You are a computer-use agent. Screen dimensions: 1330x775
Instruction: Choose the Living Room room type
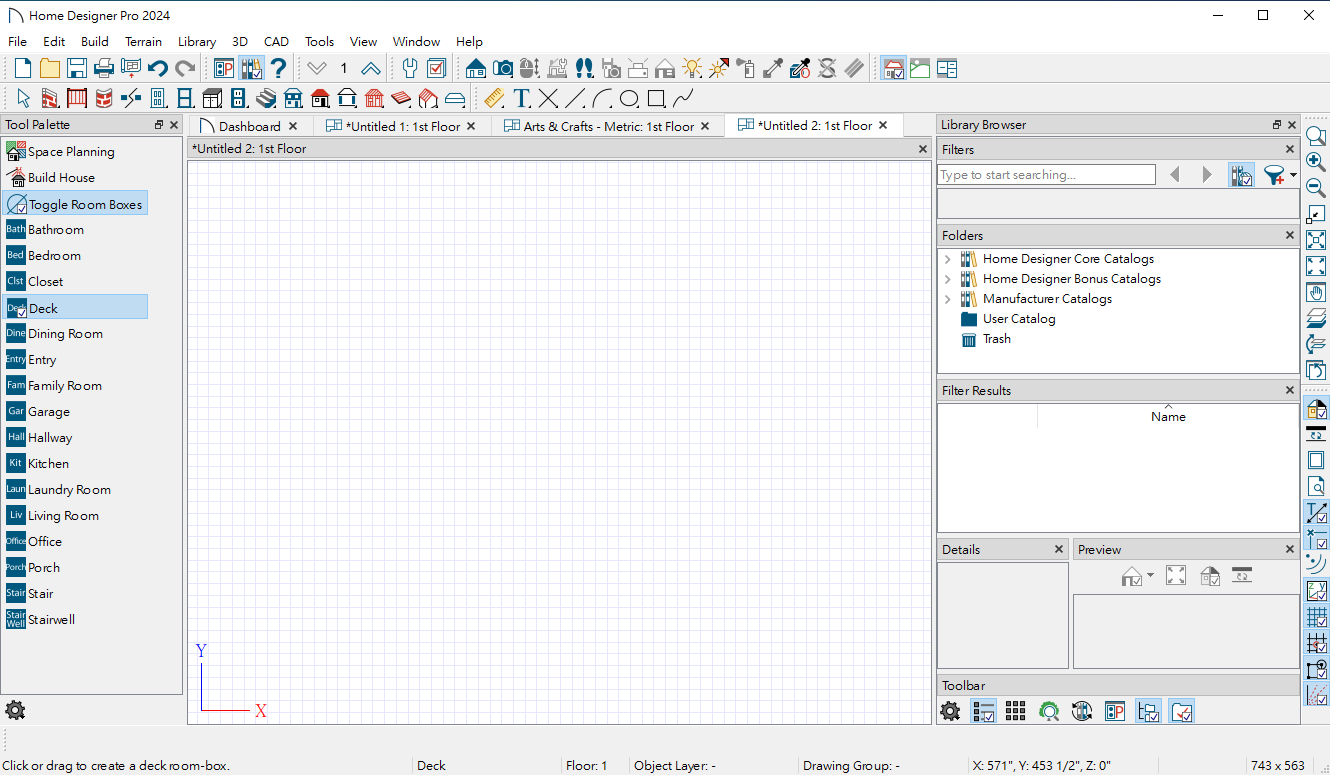(x=63, y=516)
